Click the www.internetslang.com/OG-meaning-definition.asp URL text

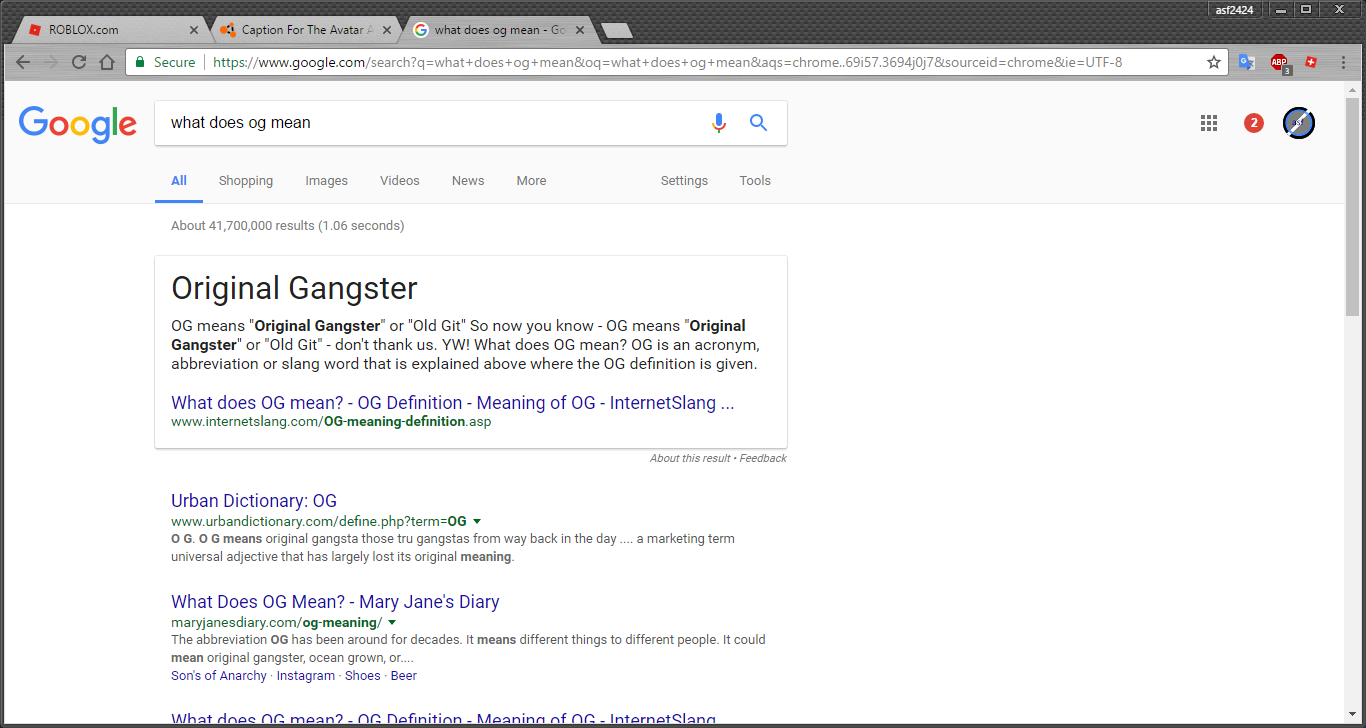pos(331,422)
